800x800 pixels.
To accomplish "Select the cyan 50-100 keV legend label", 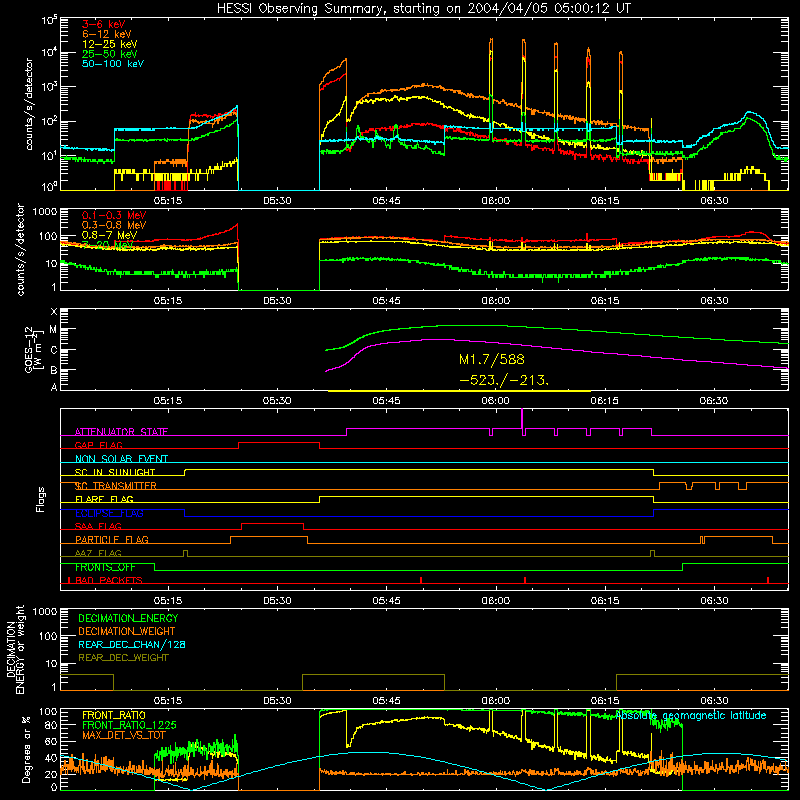I will point(113,64).
